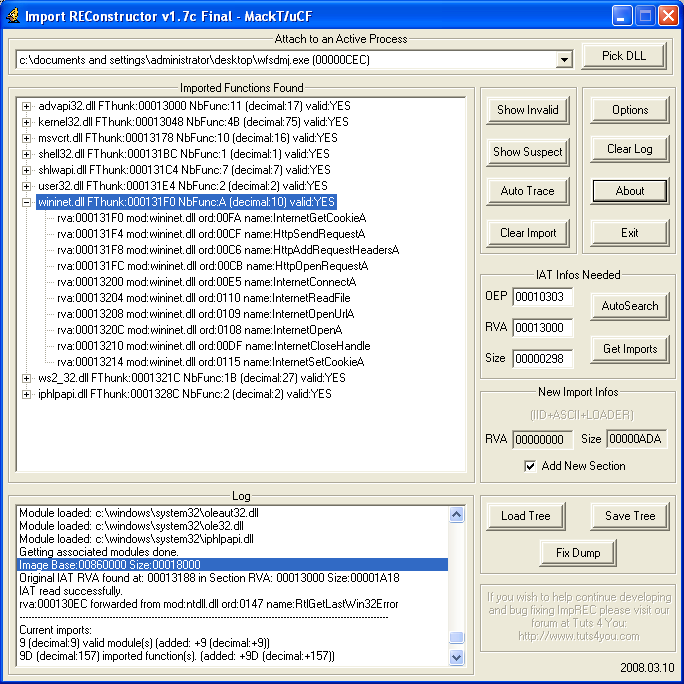Click the Auto Trace button
The height and width of the screenshot is (684, 684).
pyautogui.click(x=527, y=191)
